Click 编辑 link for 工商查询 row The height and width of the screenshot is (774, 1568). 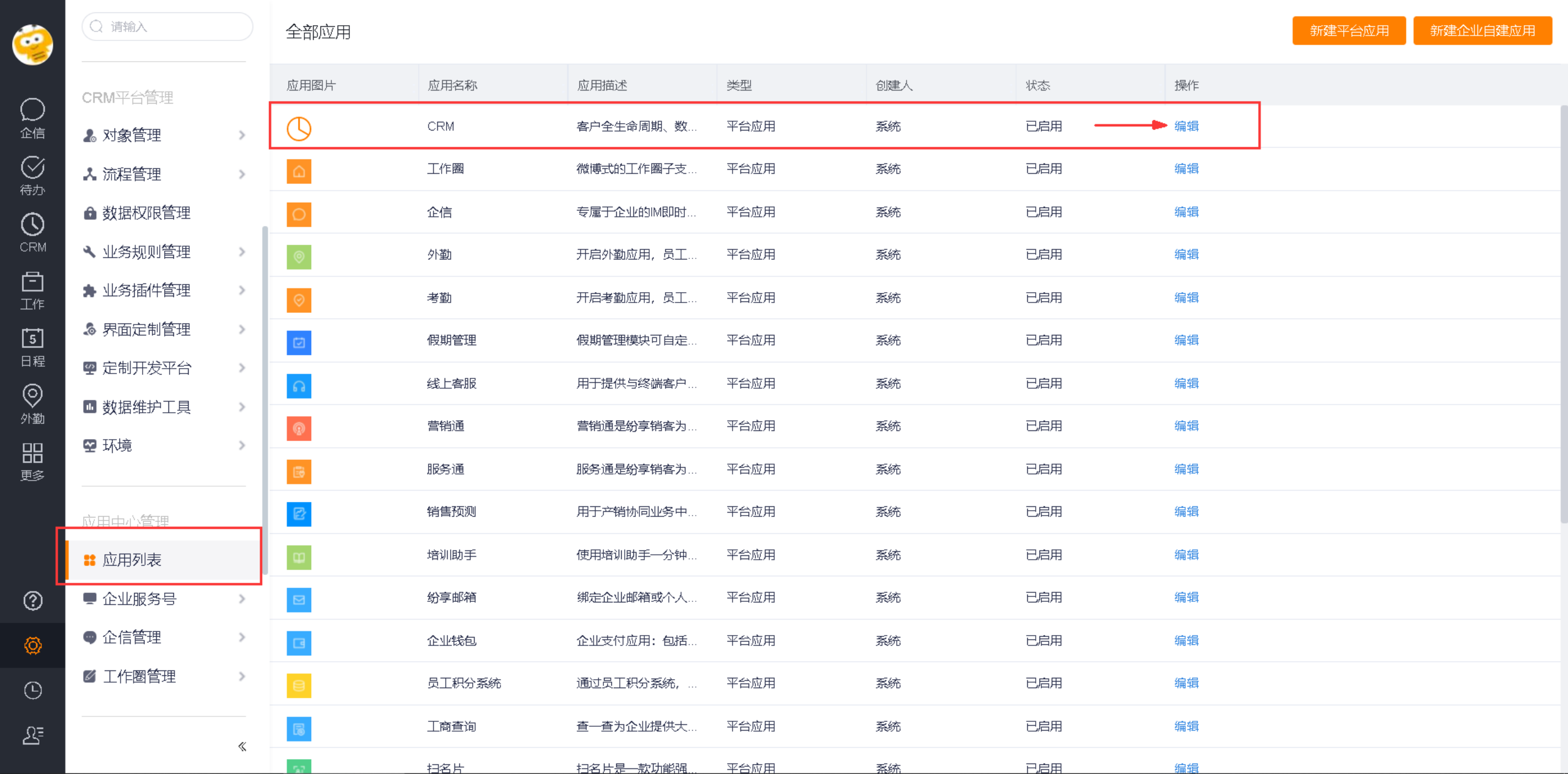tap(1186, 726)
